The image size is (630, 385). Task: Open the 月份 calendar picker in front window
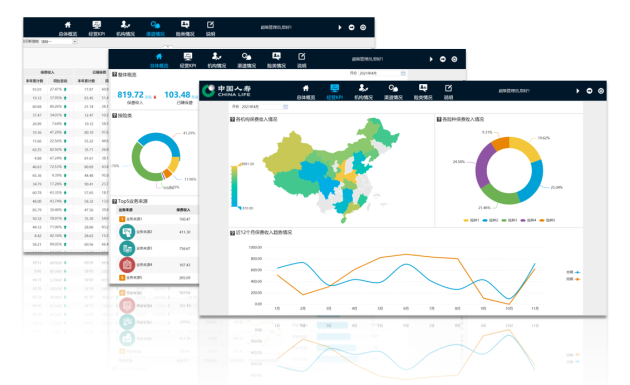tap(285, 106)
